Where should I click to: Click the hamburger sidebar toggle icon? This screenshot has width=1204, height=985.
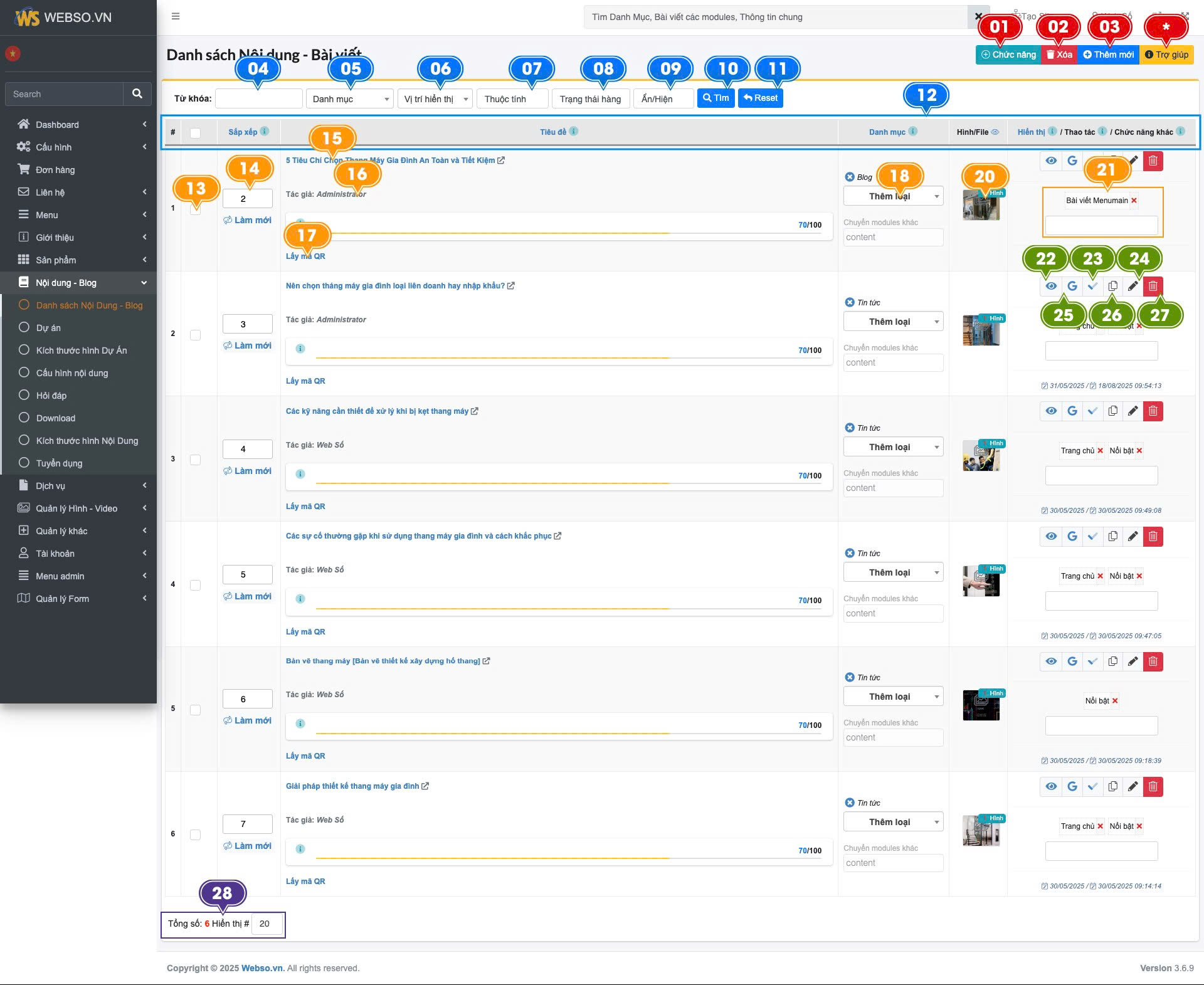[176, 16]
